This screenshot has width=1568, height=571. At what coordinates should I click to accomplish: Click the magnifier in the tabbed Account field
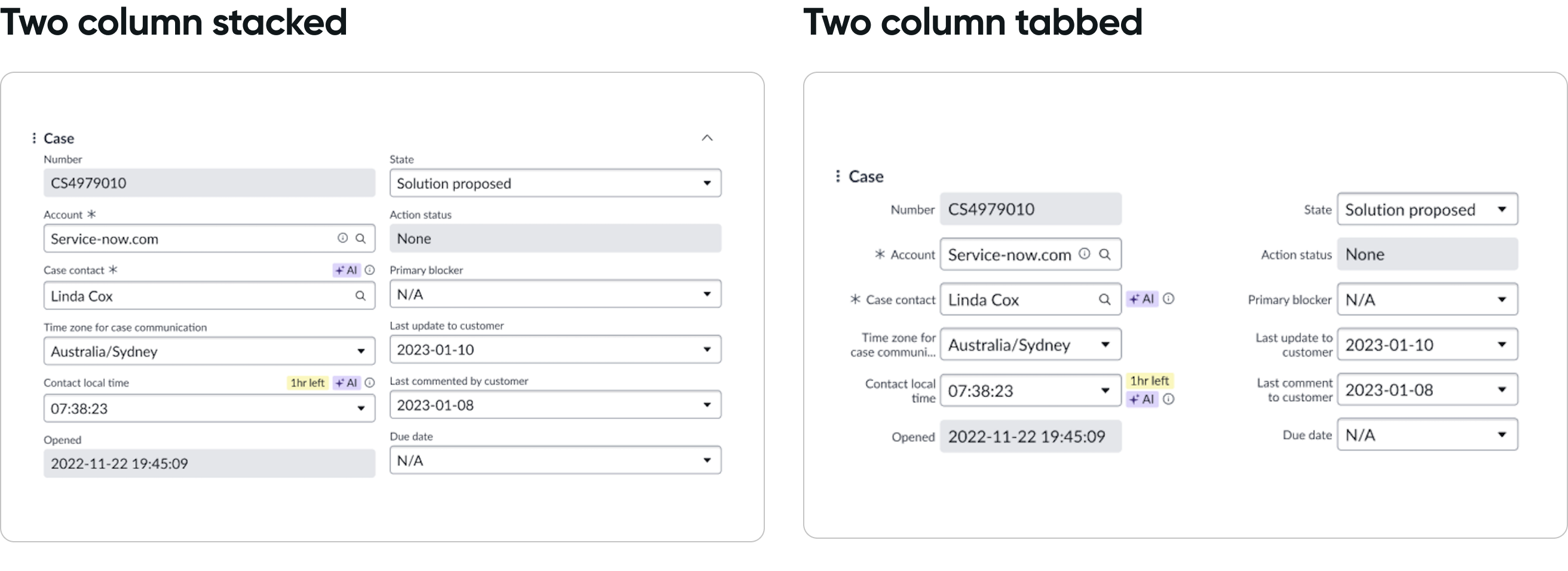1106,254
